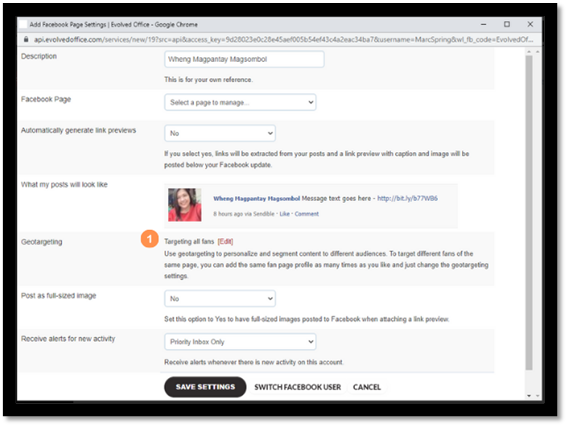Click the Like link in preview
The image size is (566, 426).
(284, 214)
